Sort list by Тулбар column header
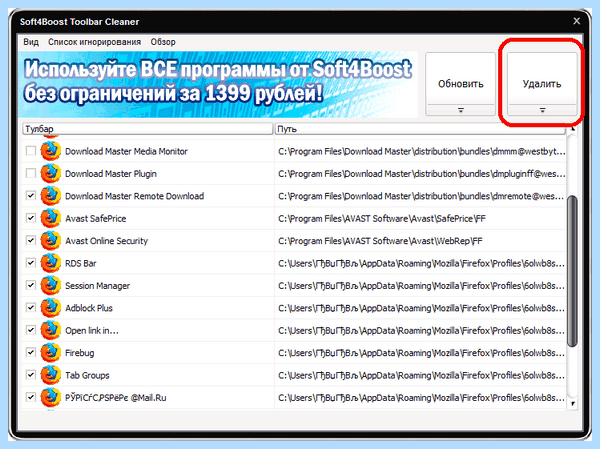The width and height of the screenshot is (600, 449). coord(148,129)
